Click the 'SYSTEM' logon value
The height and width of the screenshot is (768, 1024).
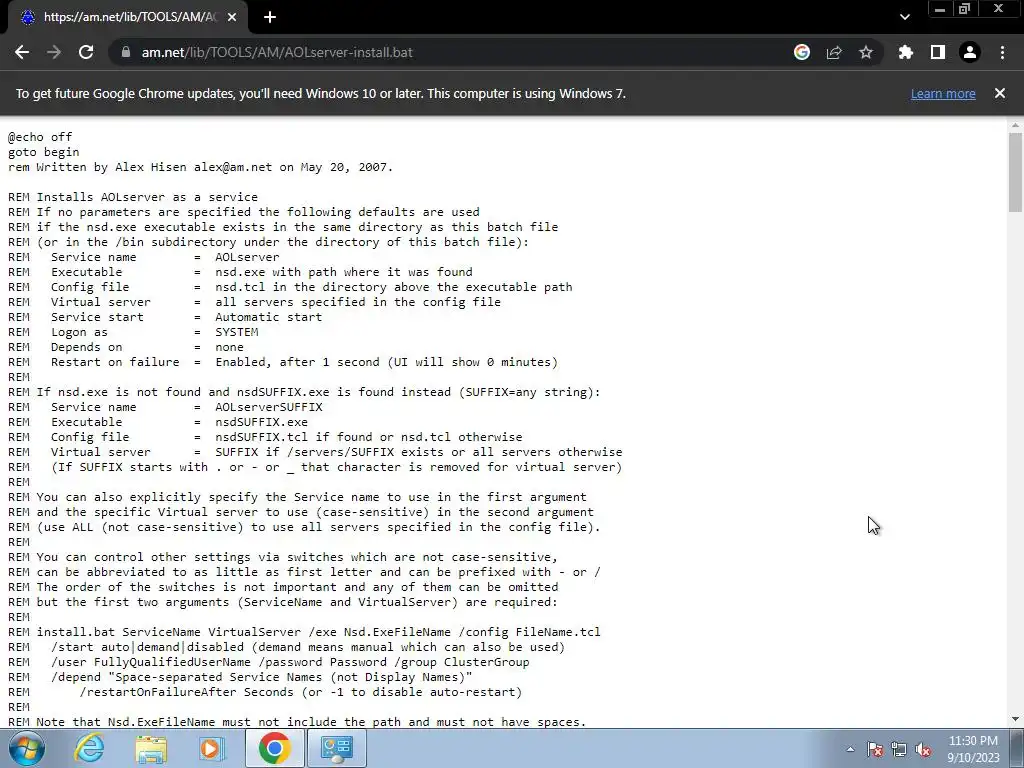point(237,332)
